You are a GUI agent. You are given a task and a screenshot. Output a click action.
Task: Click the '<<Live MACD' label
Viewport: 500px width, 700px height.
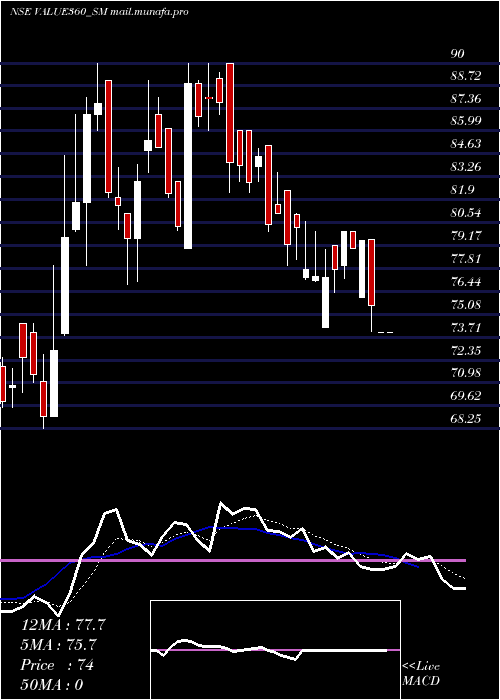click(421, 674)
